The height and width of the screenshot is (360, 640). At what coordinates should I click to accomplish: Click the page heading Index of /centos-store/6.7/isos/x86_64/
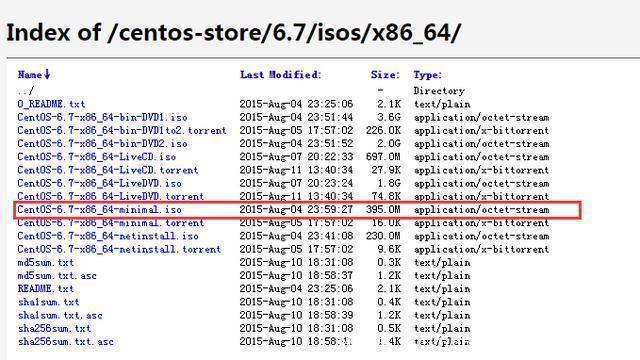[233, 33]
